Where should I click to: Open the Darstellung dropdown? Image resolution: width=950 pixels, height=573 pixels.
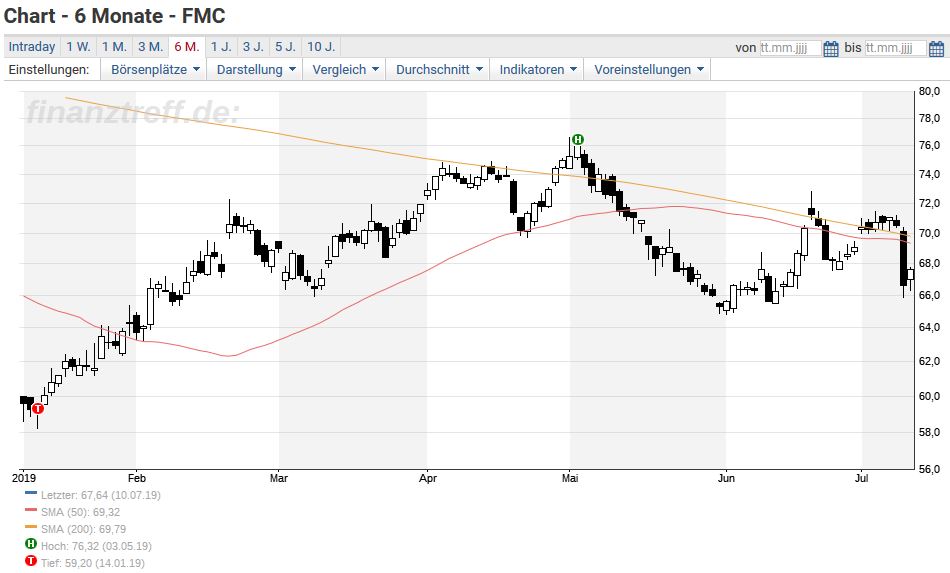pos(256,70)
